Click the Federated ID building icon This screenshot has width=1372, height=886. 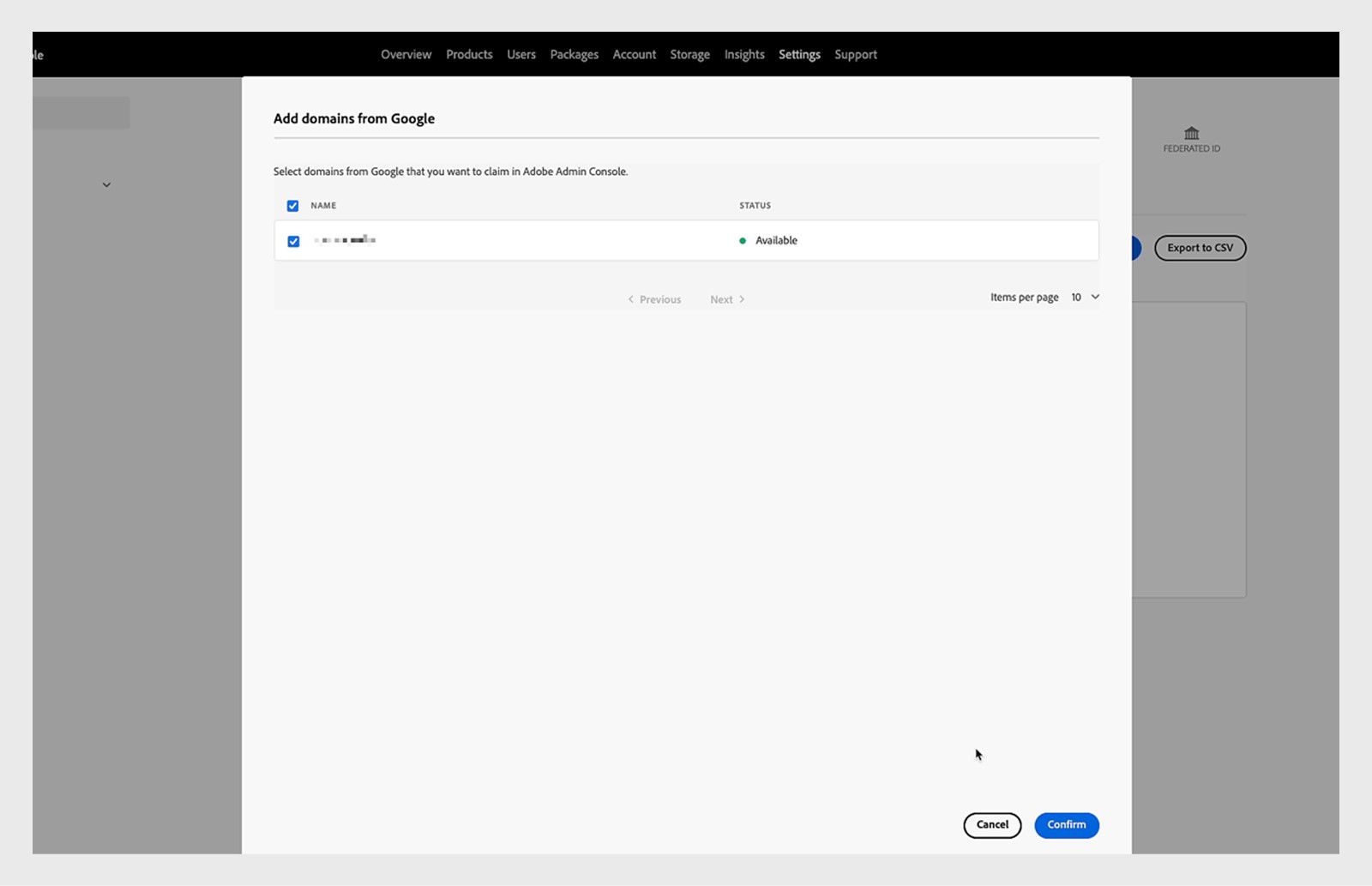1192,133
